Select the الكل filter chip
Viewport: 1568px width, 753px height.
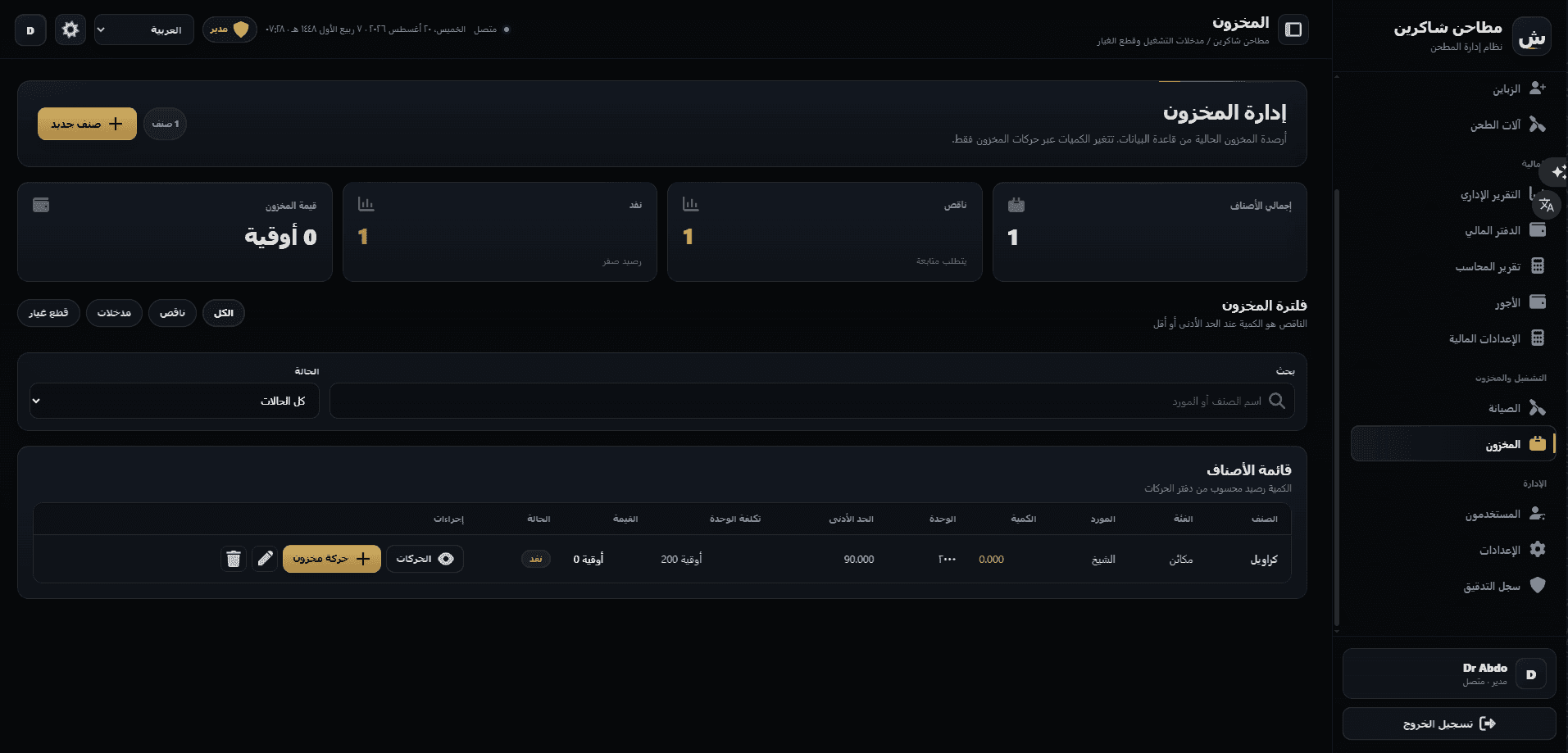point(224,313)
